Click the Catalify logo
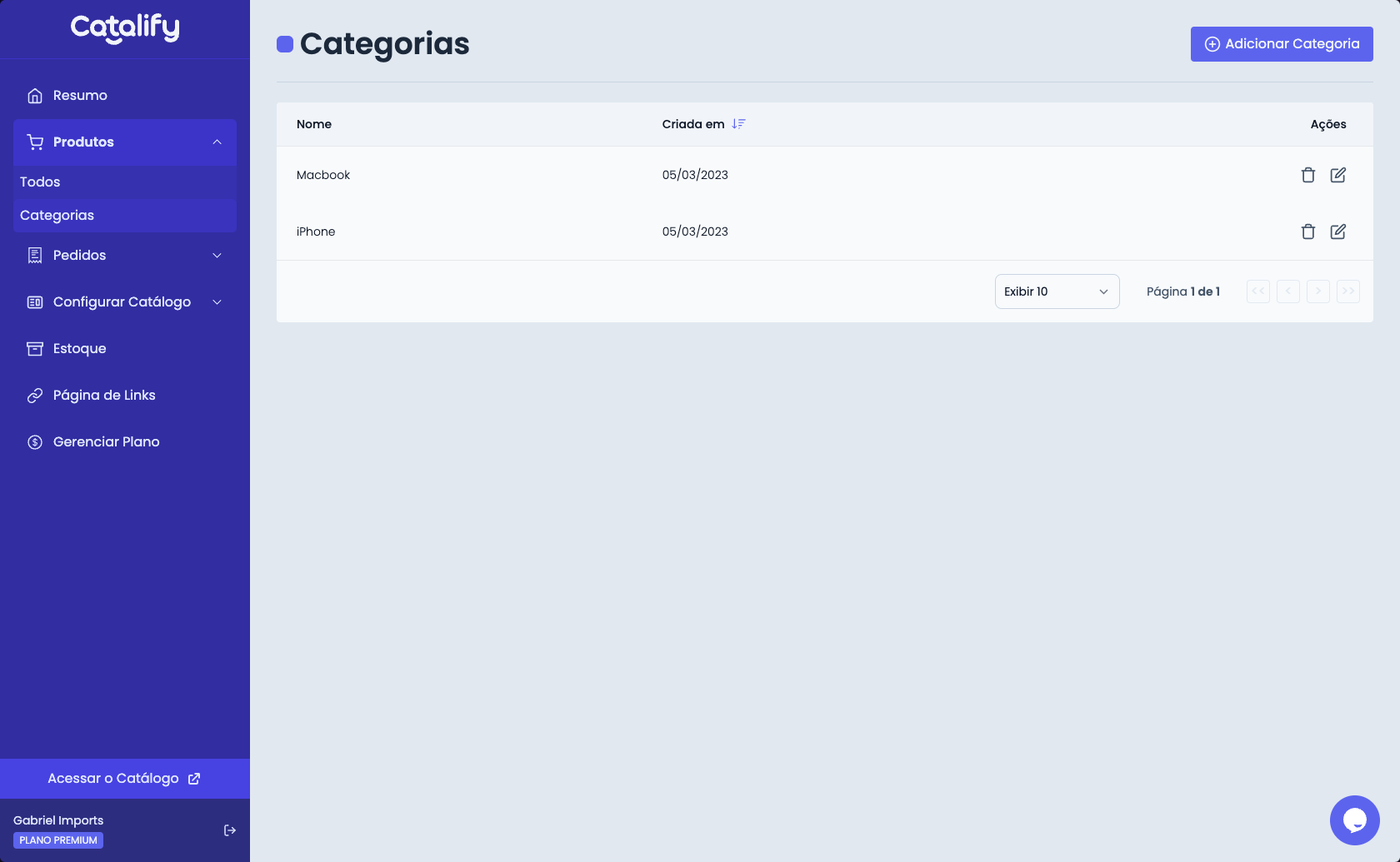This screenshot has width=1400, height=862. point(125,28)
